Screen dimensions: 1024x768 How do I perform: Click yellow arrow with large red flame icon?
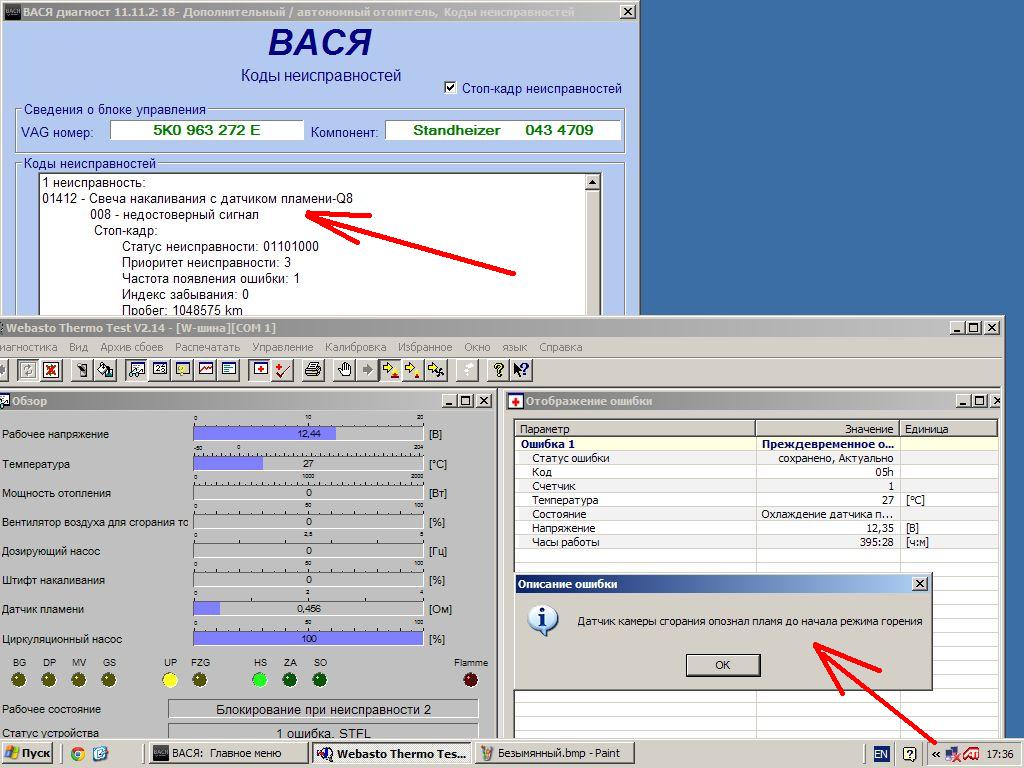(x=390, y=370)
